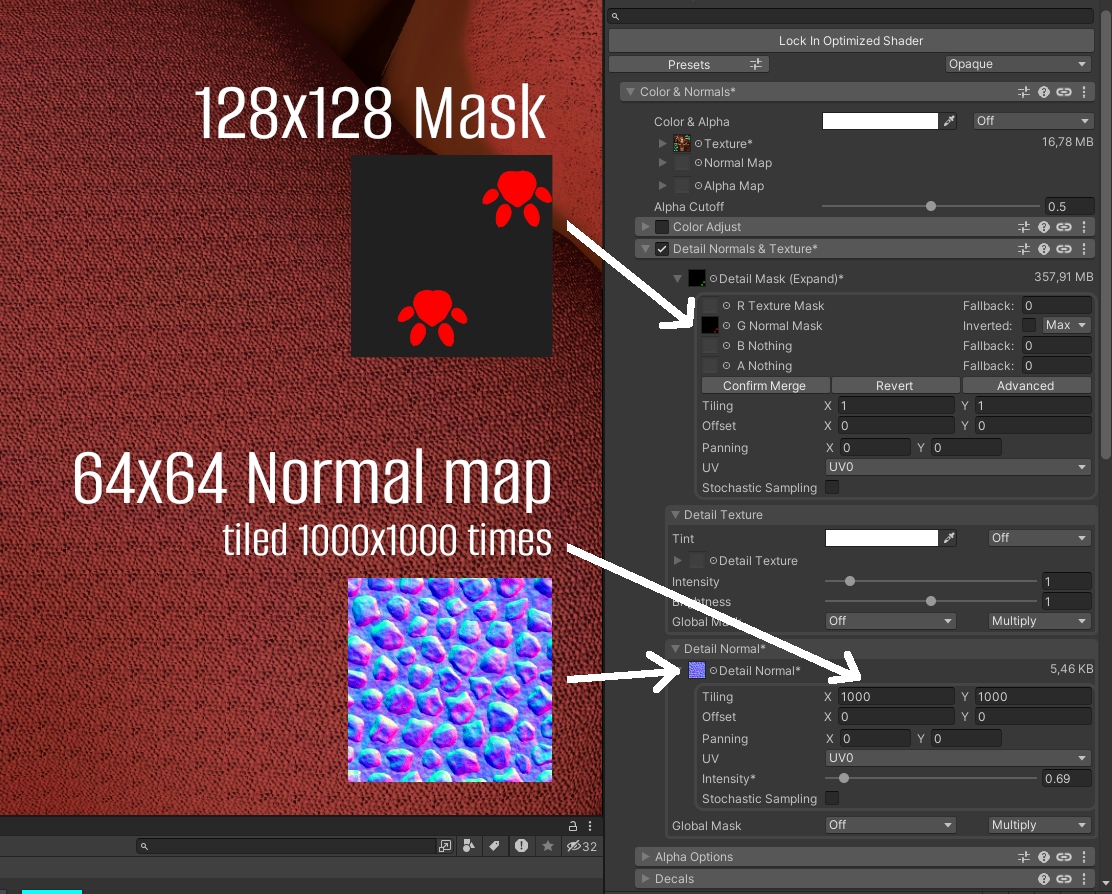Screen dimensions: 1112x894
Task: Open presets icon on Detail Normals & Texture header
Action: [x=1024, y=249]
